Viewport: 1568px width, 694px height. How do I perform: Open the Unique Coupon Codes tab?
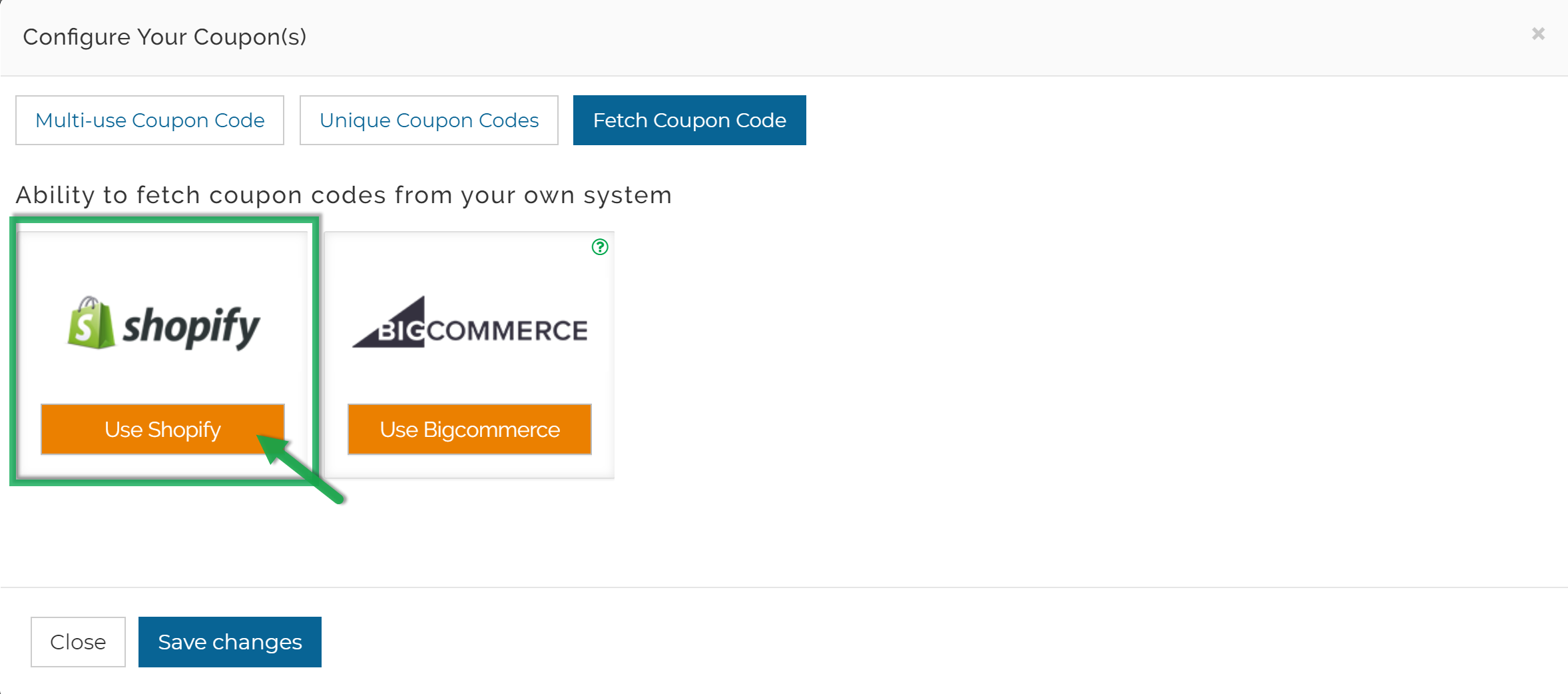(429, 121)
